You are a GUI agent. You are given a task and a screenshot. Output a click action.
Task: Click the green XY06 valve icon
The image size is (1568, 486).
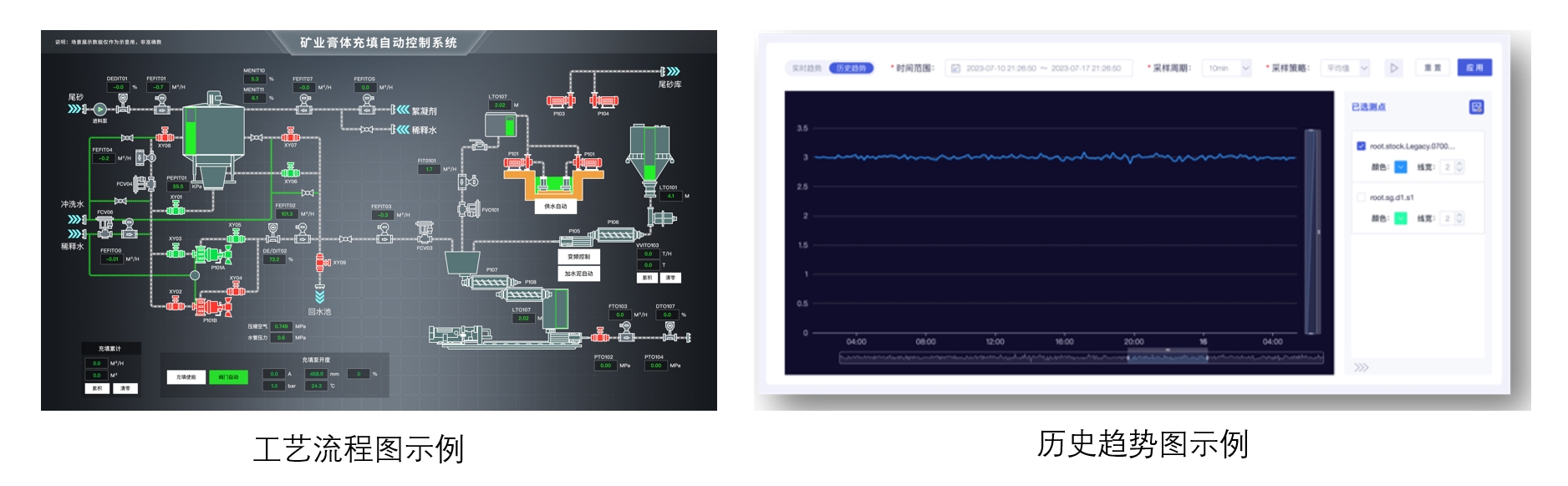pos(290,171)
